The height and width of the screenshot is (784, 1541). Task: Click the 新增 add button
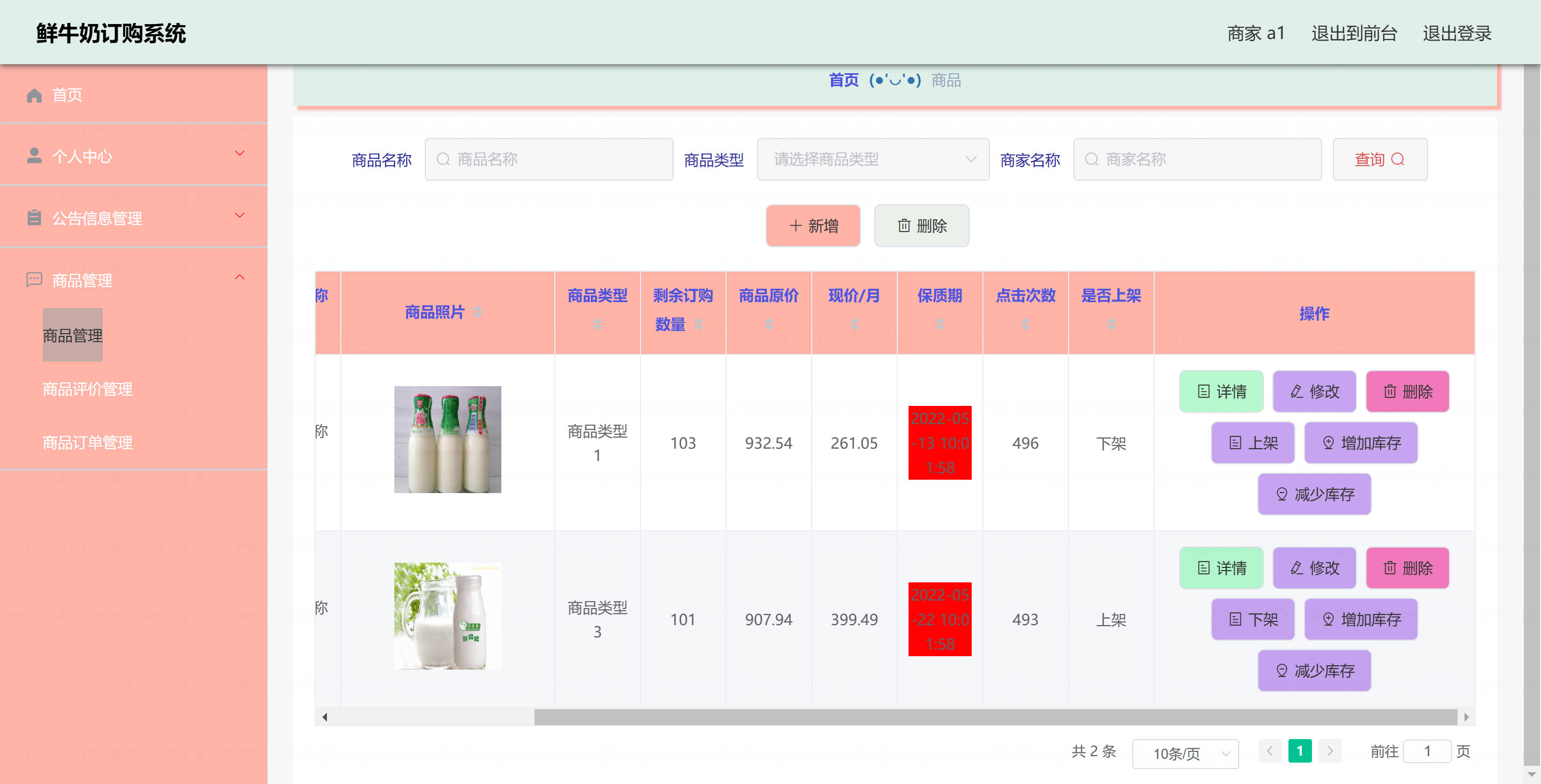[x=813, y=226]
